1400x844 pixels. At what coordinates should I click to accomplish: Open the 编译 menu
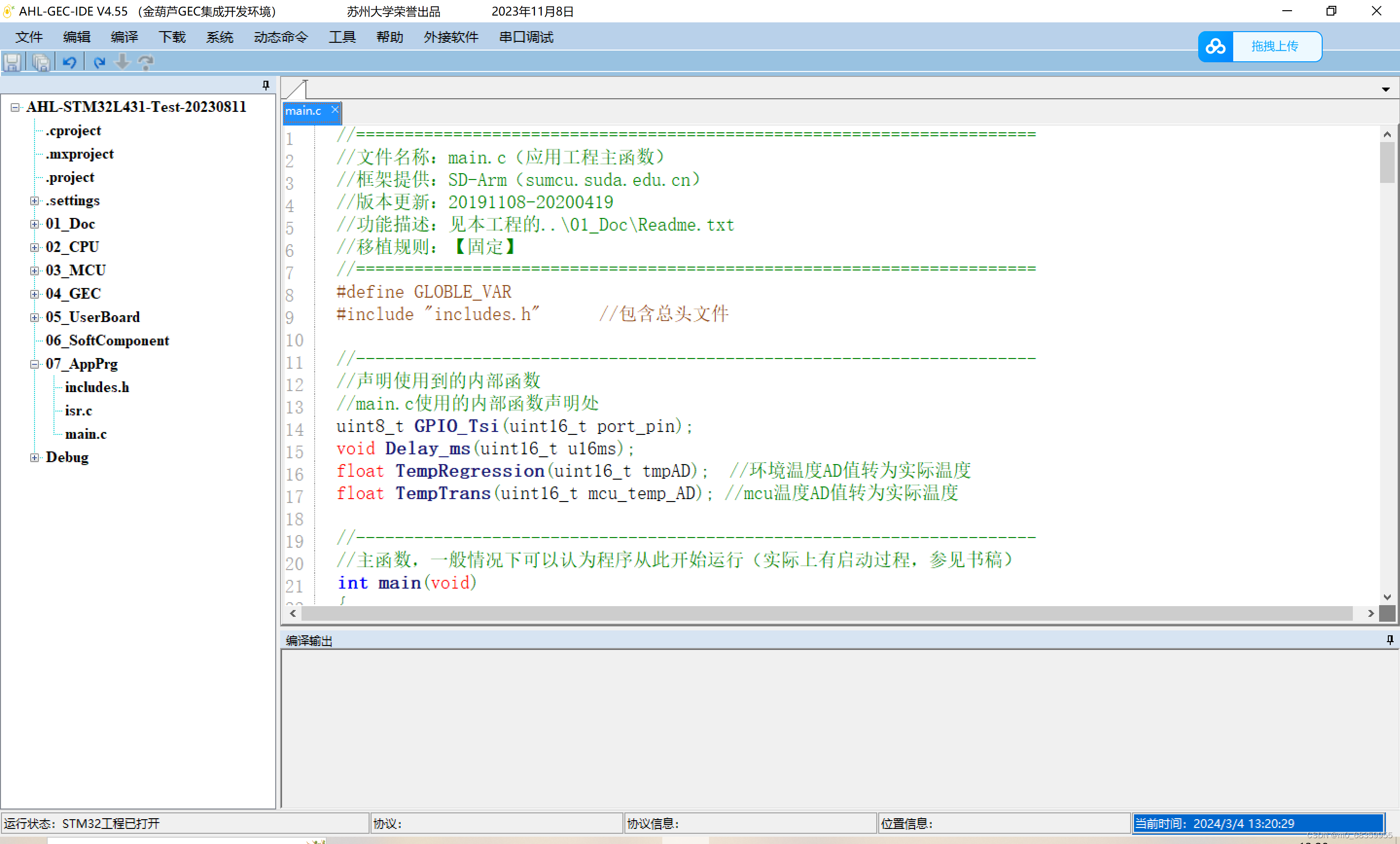124,37
